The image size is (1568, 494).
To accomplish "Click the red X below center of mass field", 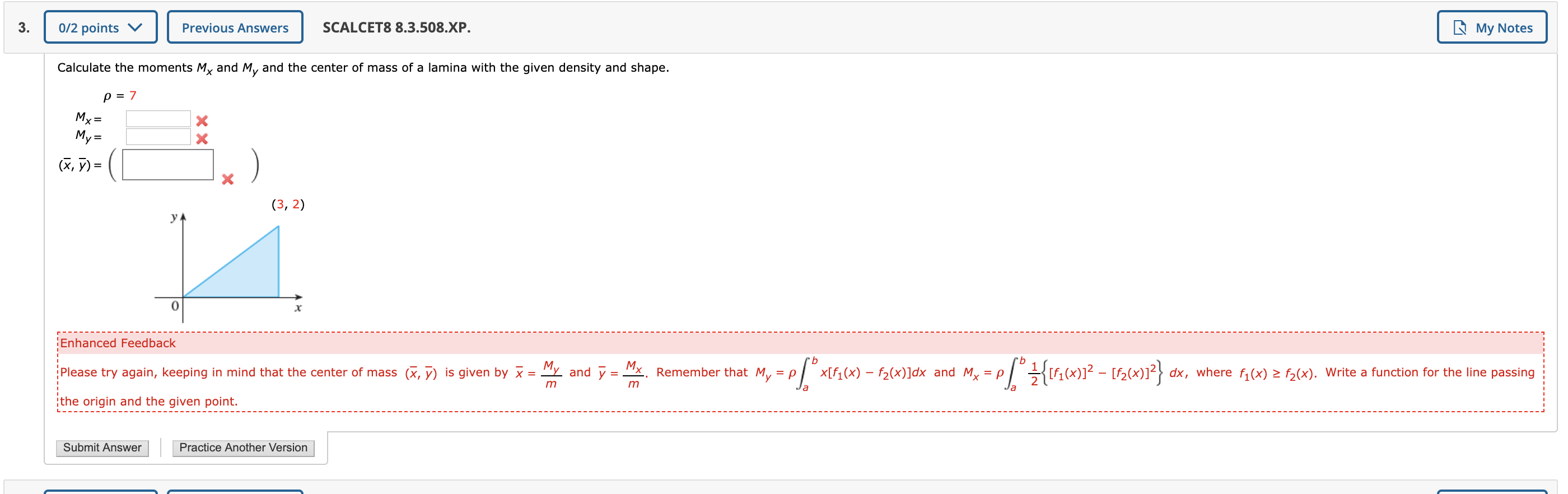I will point(228,180).
